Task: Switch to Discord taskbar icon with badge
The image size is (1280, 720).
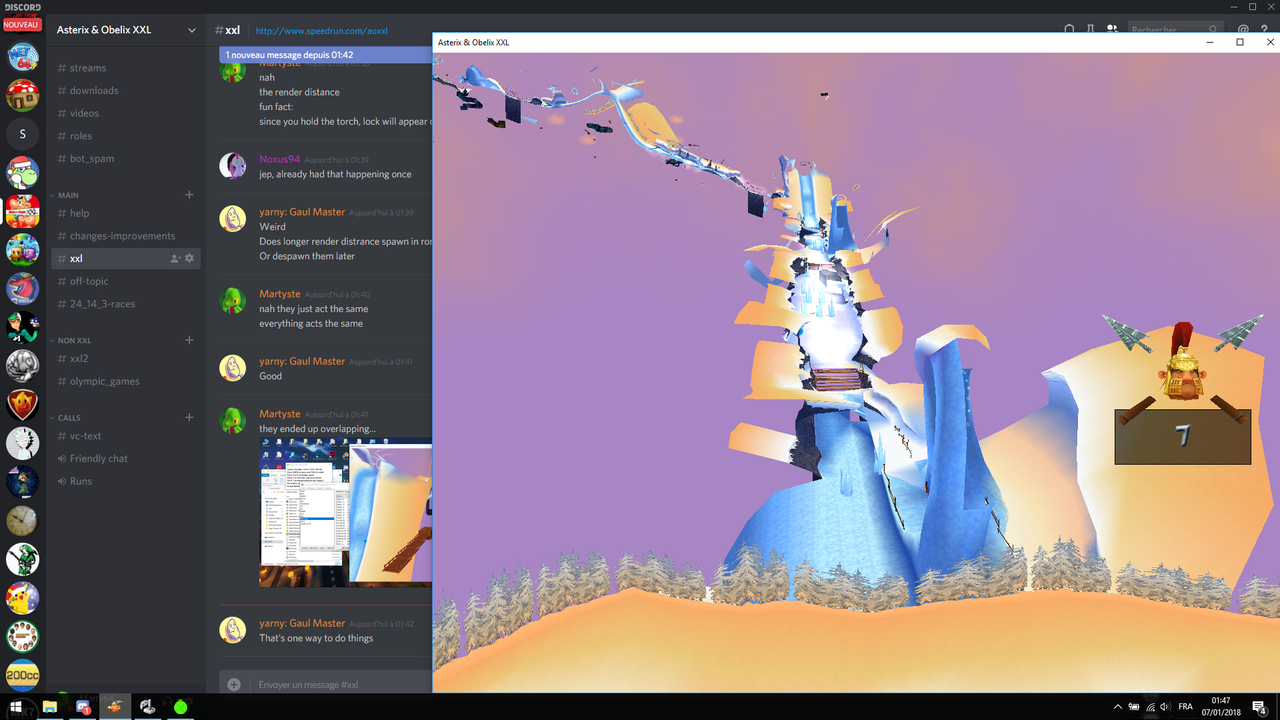Action: pos(82,707)
